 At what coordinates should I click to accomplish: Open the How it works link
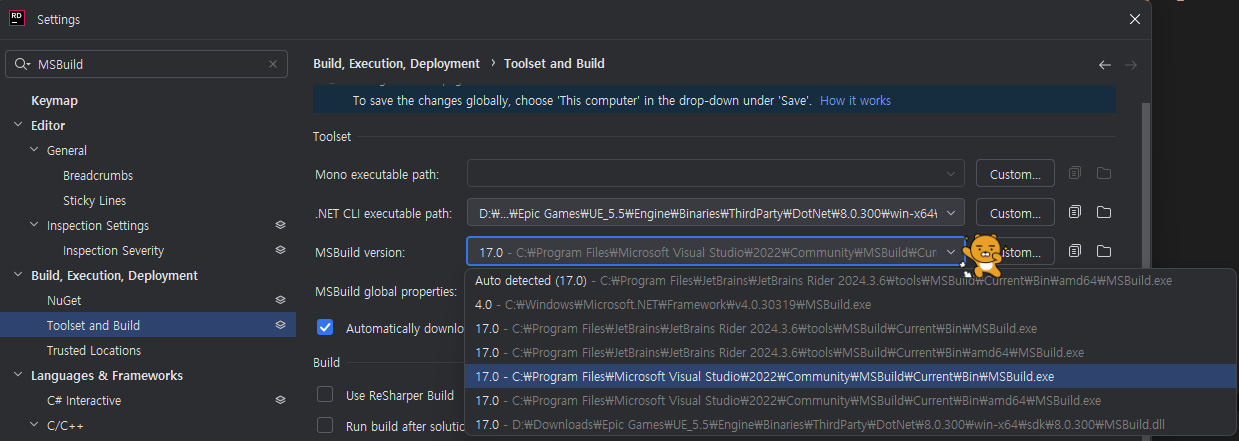point(855,101)
